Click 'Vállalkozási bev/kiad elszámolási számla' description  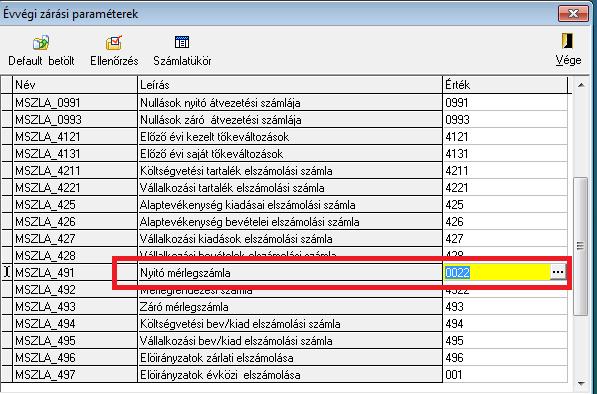290,340
